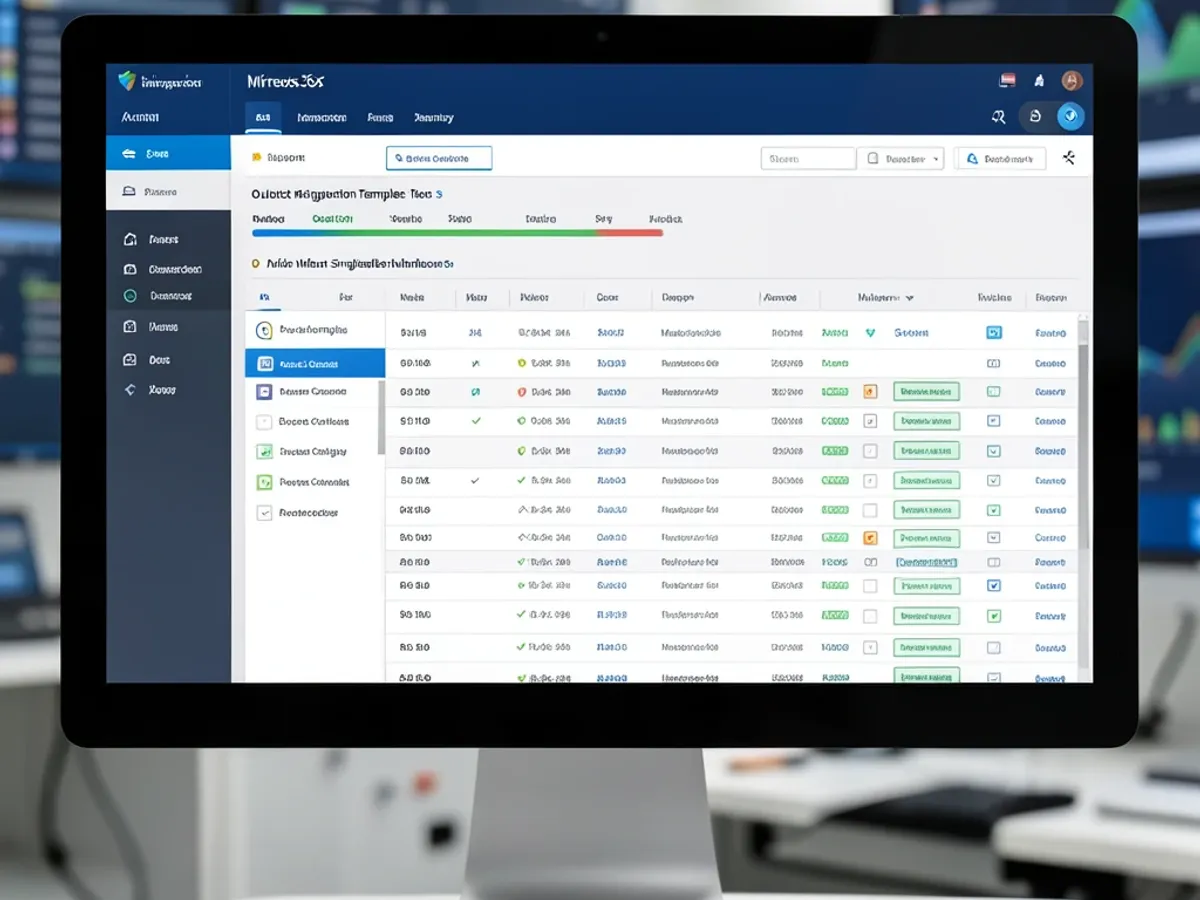Viewport: 1200px width, 900px height.
Task: Open the sidebar item with green circle icon
Action: pos(158,296)
